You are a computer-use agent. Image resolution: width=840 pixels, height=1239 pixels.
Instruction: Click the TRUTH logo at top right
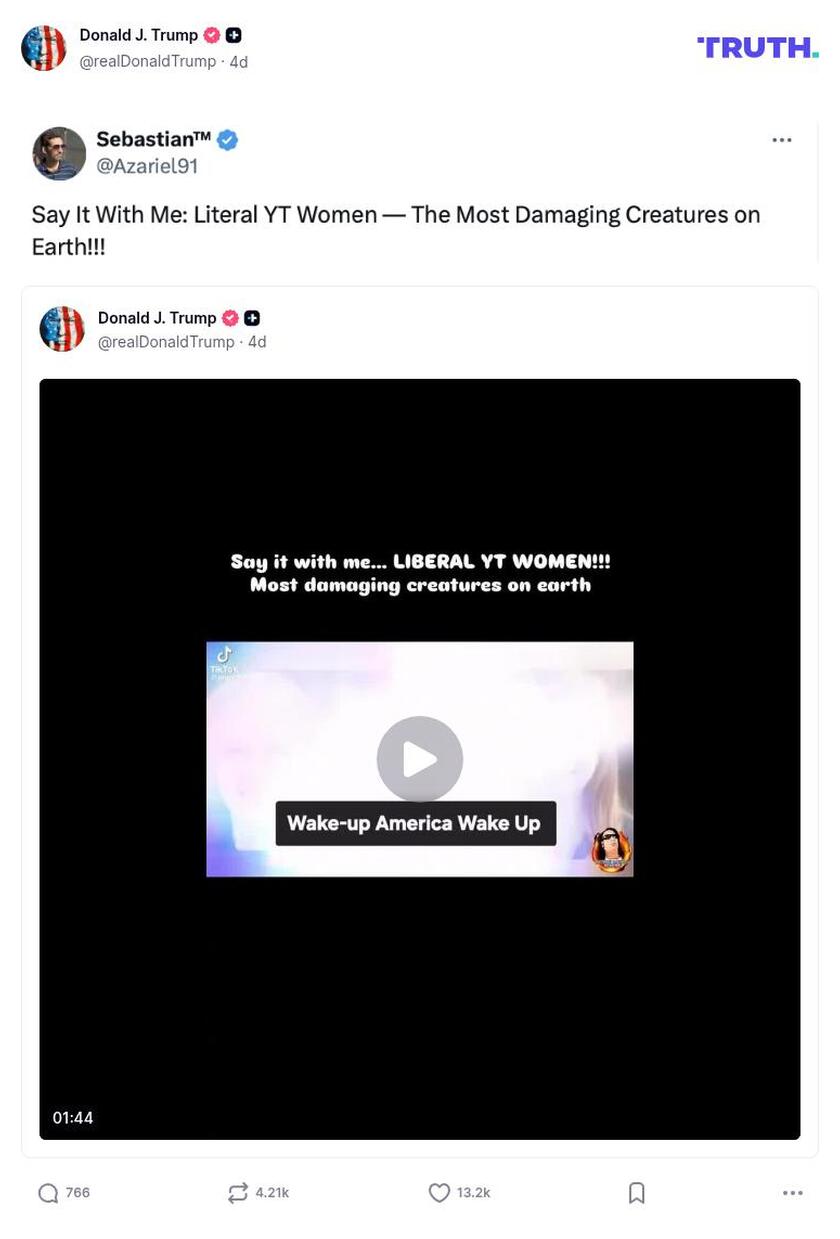tap(758, 47)
